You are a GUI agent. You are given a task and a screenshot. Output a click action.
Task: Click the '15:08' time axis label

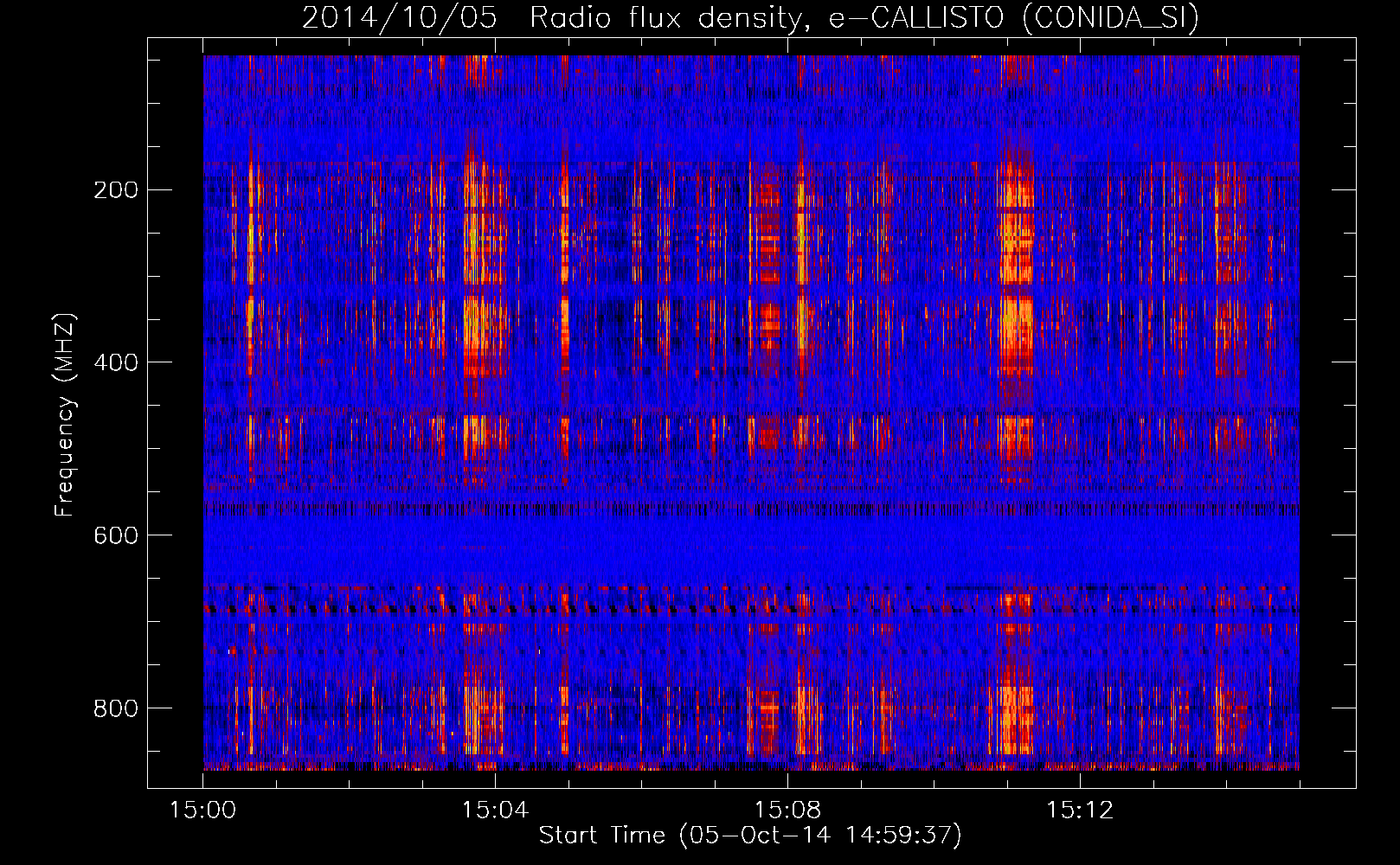click(x=787, y=811)
